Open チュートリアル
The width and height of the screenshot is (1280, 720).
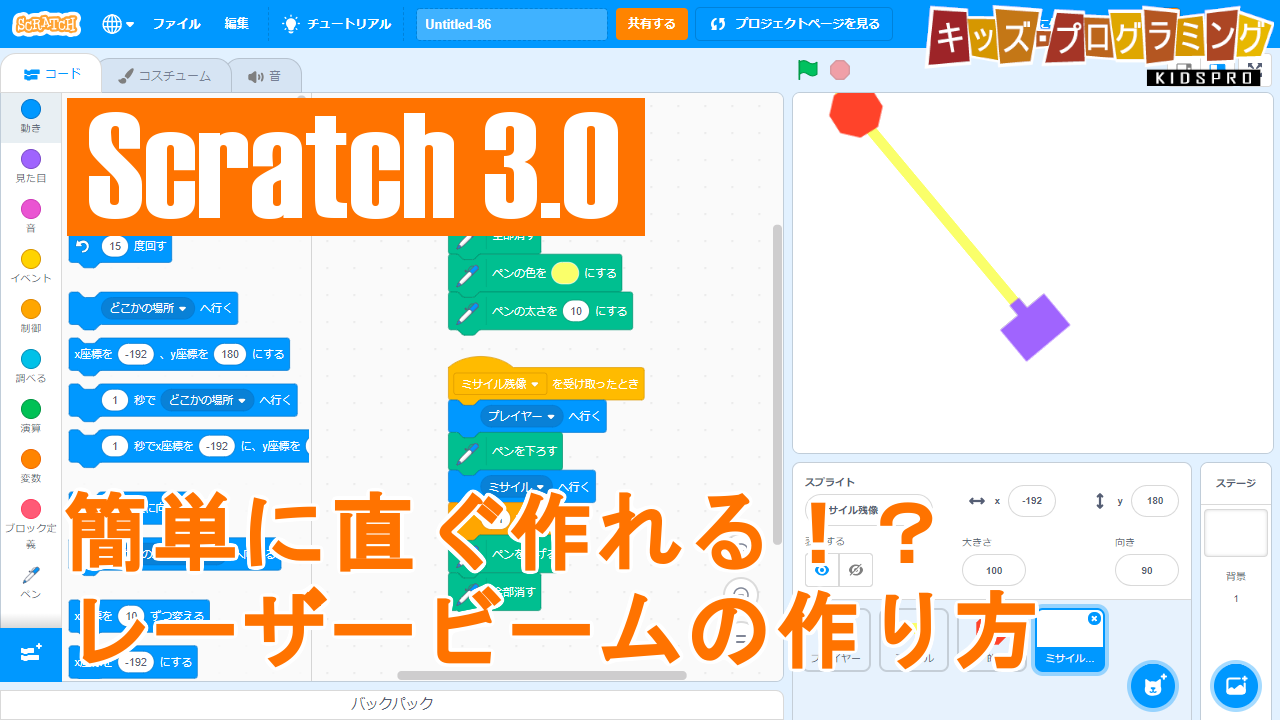(337, 23)
